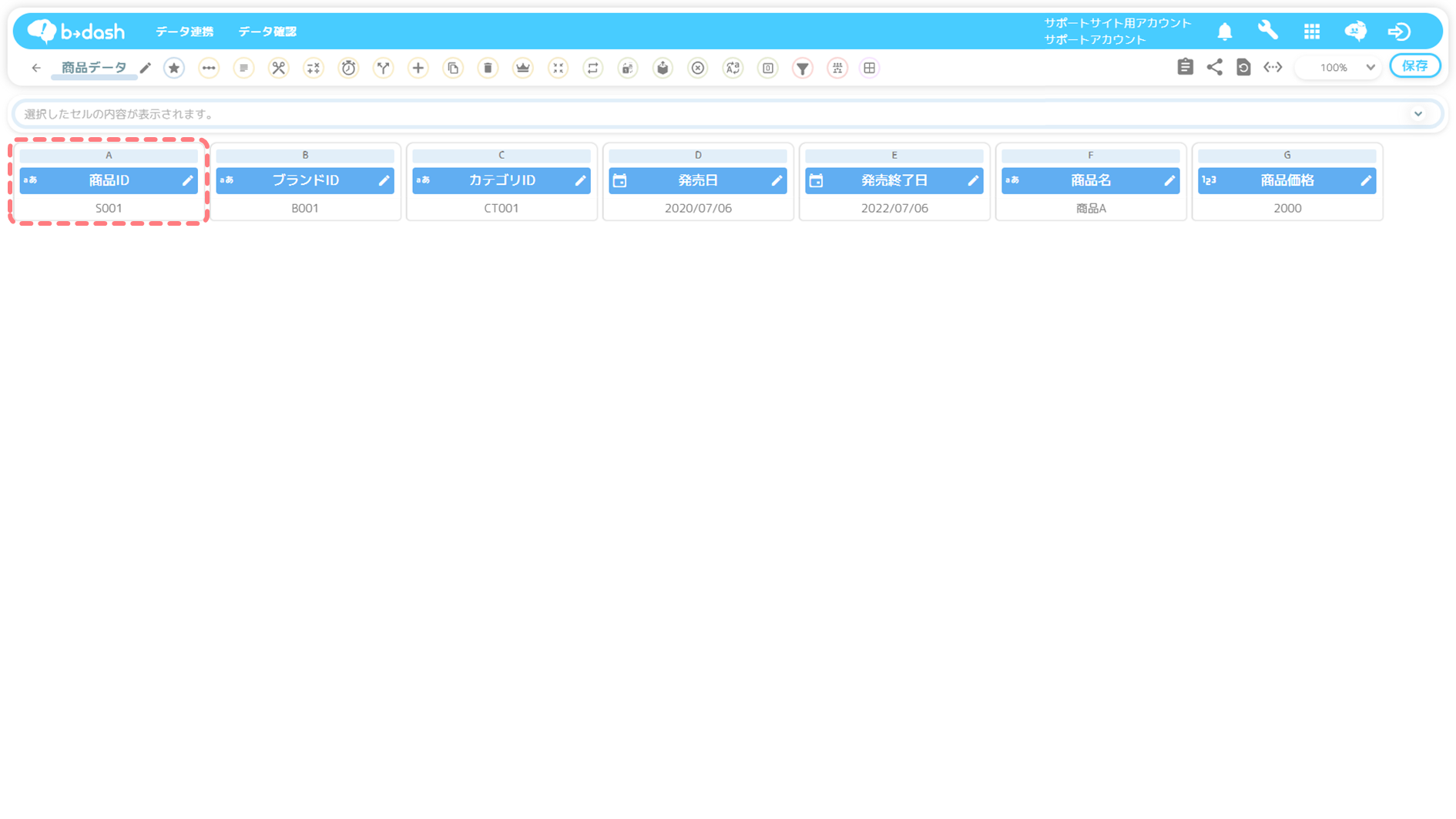Image resolution: width=1456 pixels, height=819 pixels.
Task: Expand the cell content bar chevron
Action: coord(1418,114)
